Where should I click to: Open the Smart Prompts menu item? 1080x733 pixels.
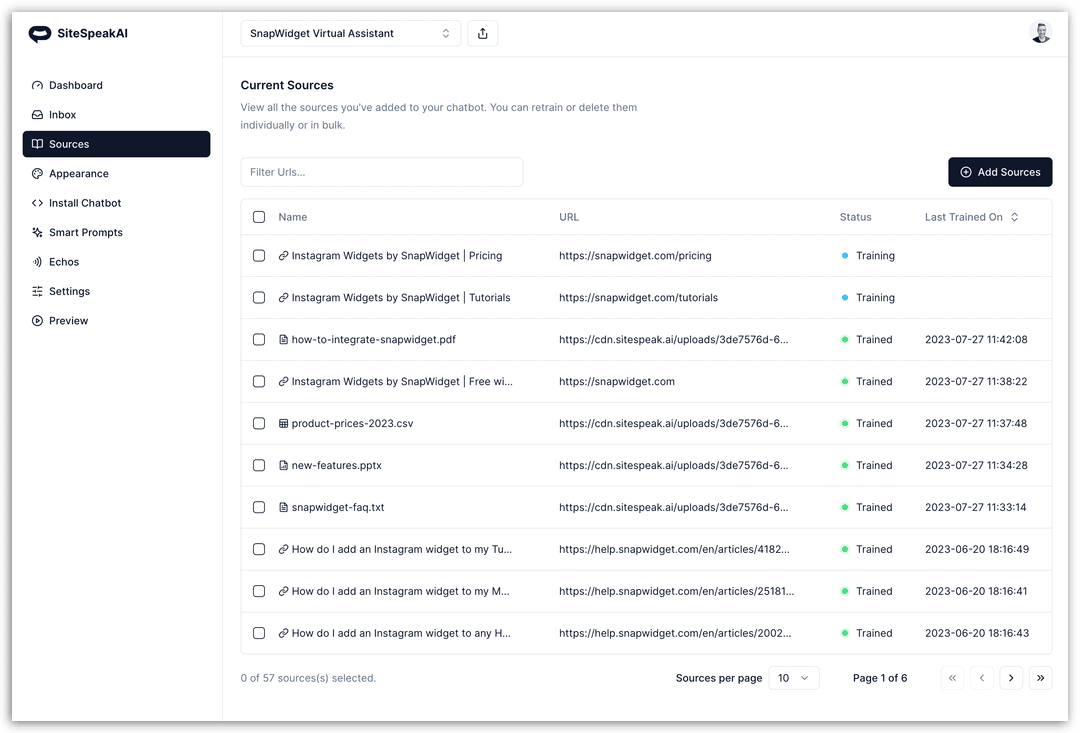click(116, 233)
